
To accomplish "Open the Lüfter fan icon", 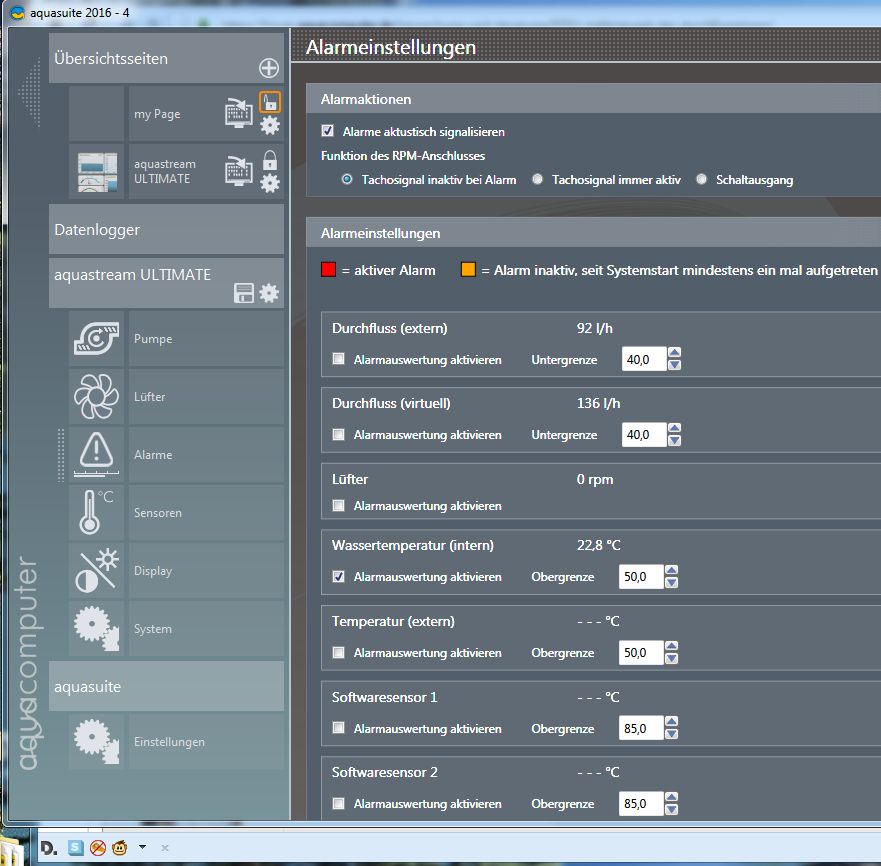I will click(97, 397).
